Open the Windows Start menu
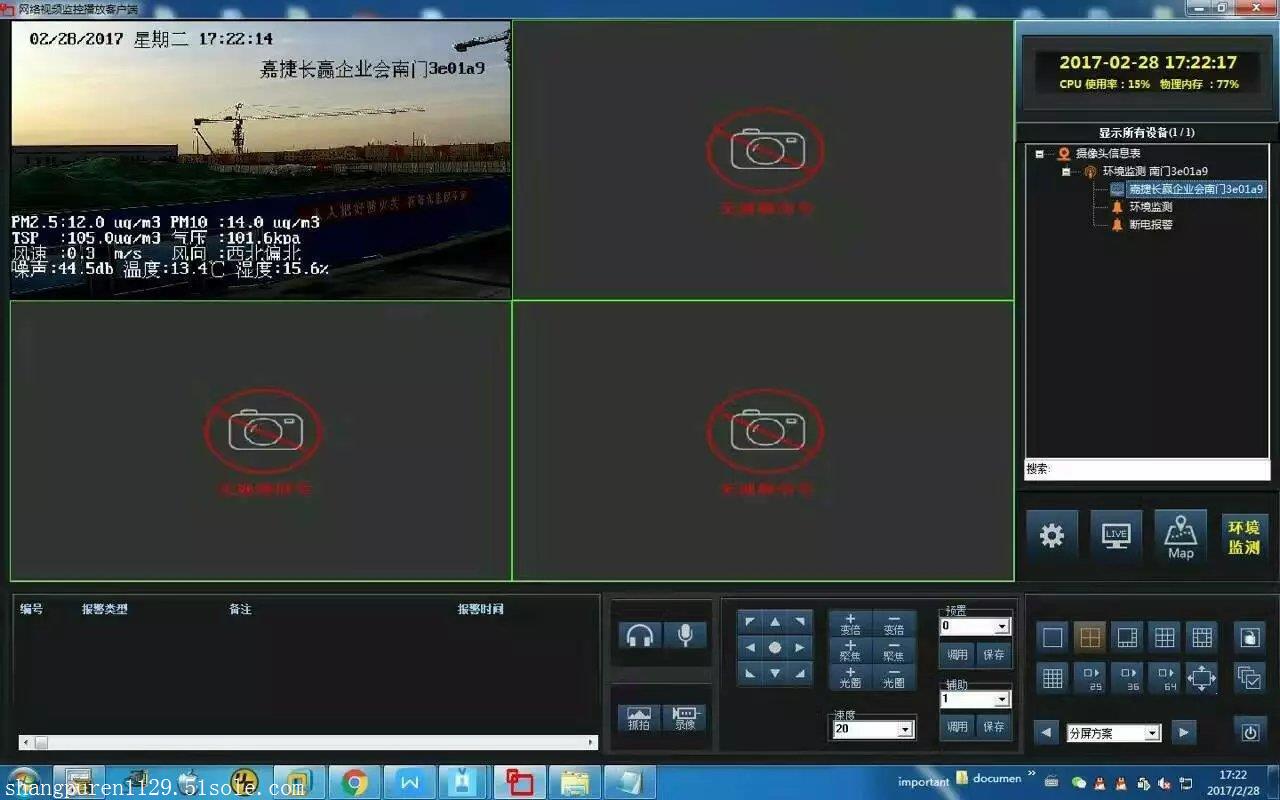Viewport: 1280px width, 800px height. tap(22, 782)
